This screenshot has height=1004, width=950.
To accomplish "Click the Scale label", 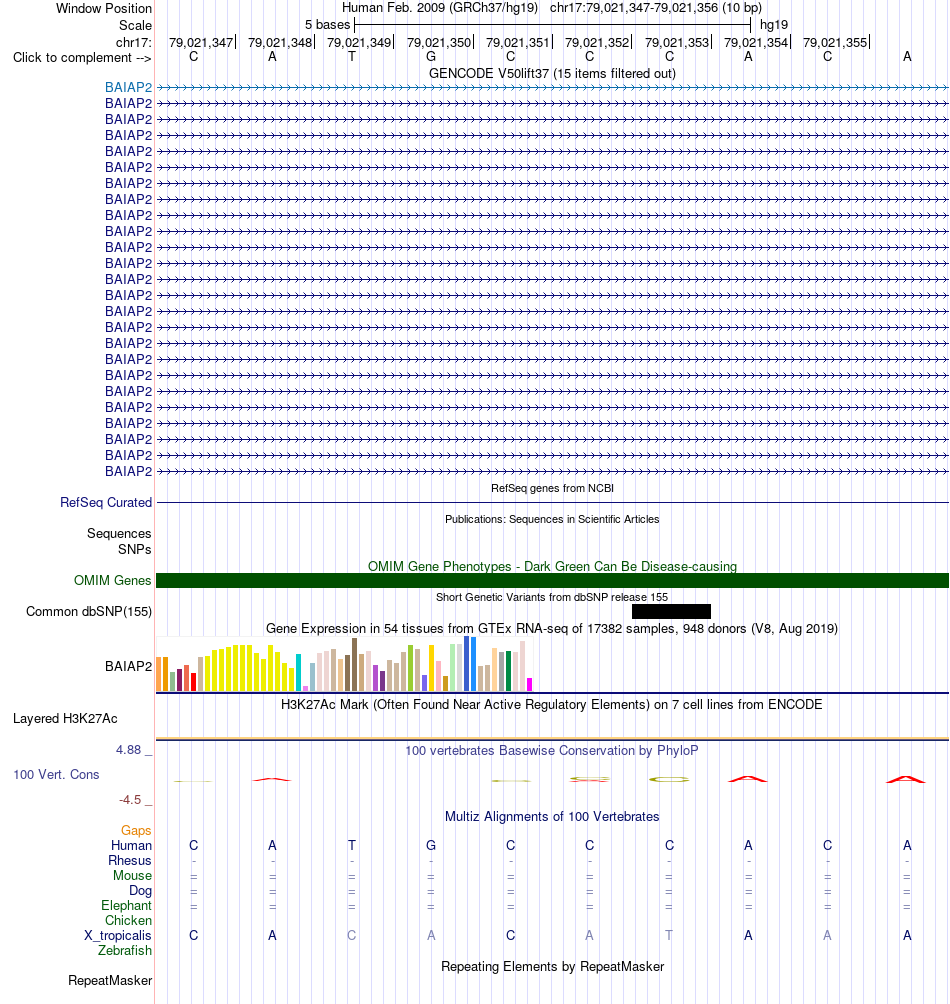I will coord(135,26).
